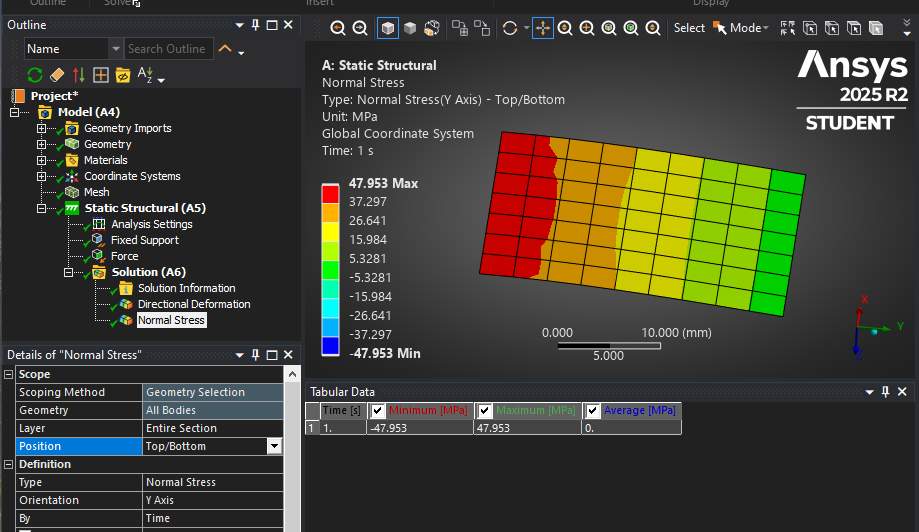Collapse the Solution (A6) tree node
This screenshot has width=919, height=532.
click(x=69, y=272)
